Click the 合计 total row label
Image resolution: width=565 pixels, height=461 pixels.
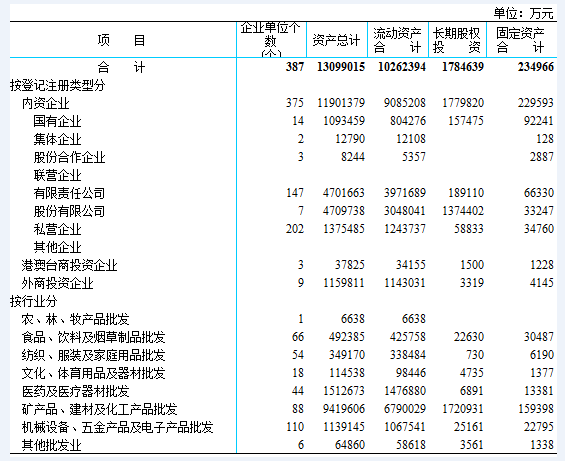point(121,67)
